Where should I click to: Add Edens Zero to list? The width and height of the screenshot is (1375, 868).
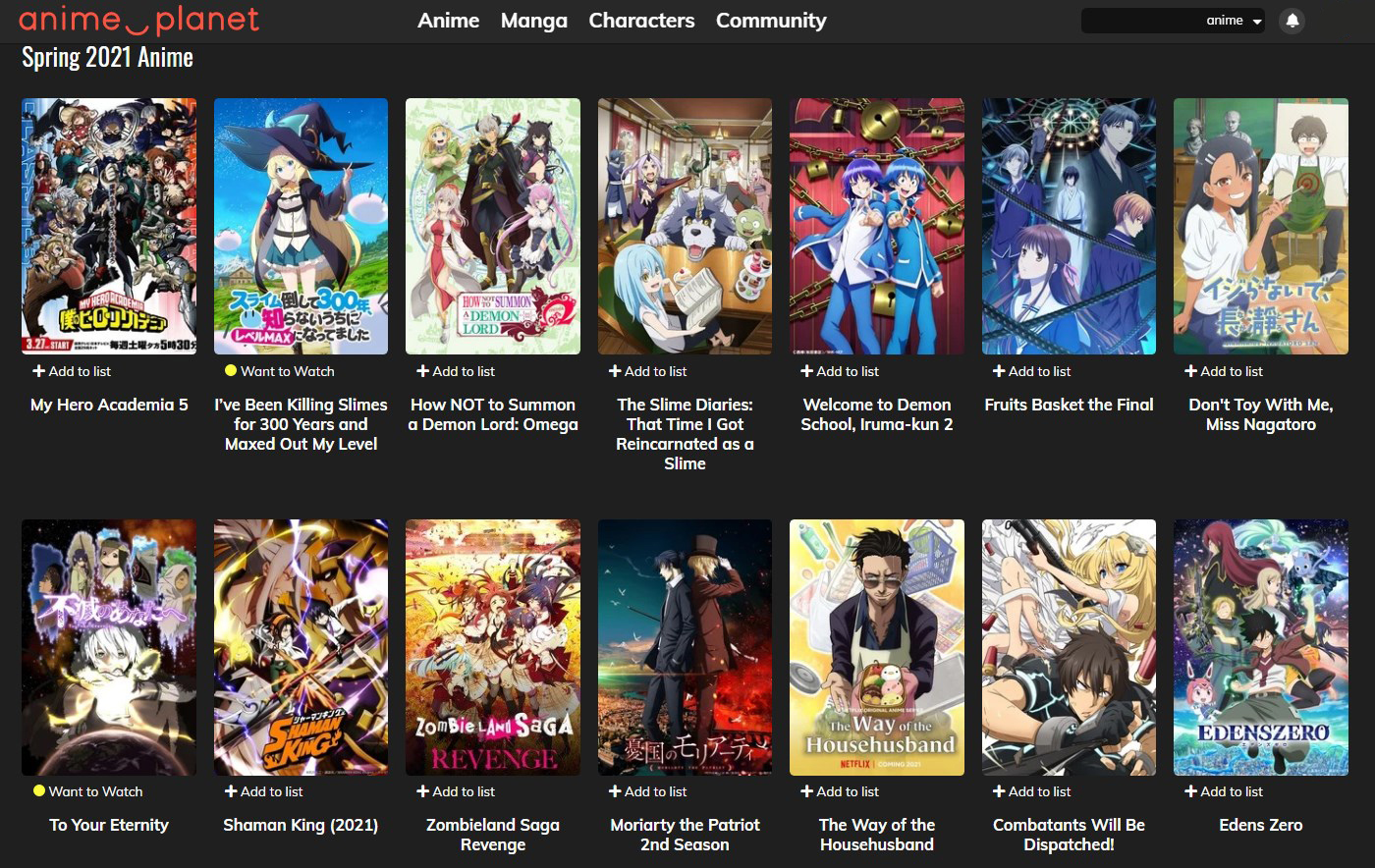1224,791
